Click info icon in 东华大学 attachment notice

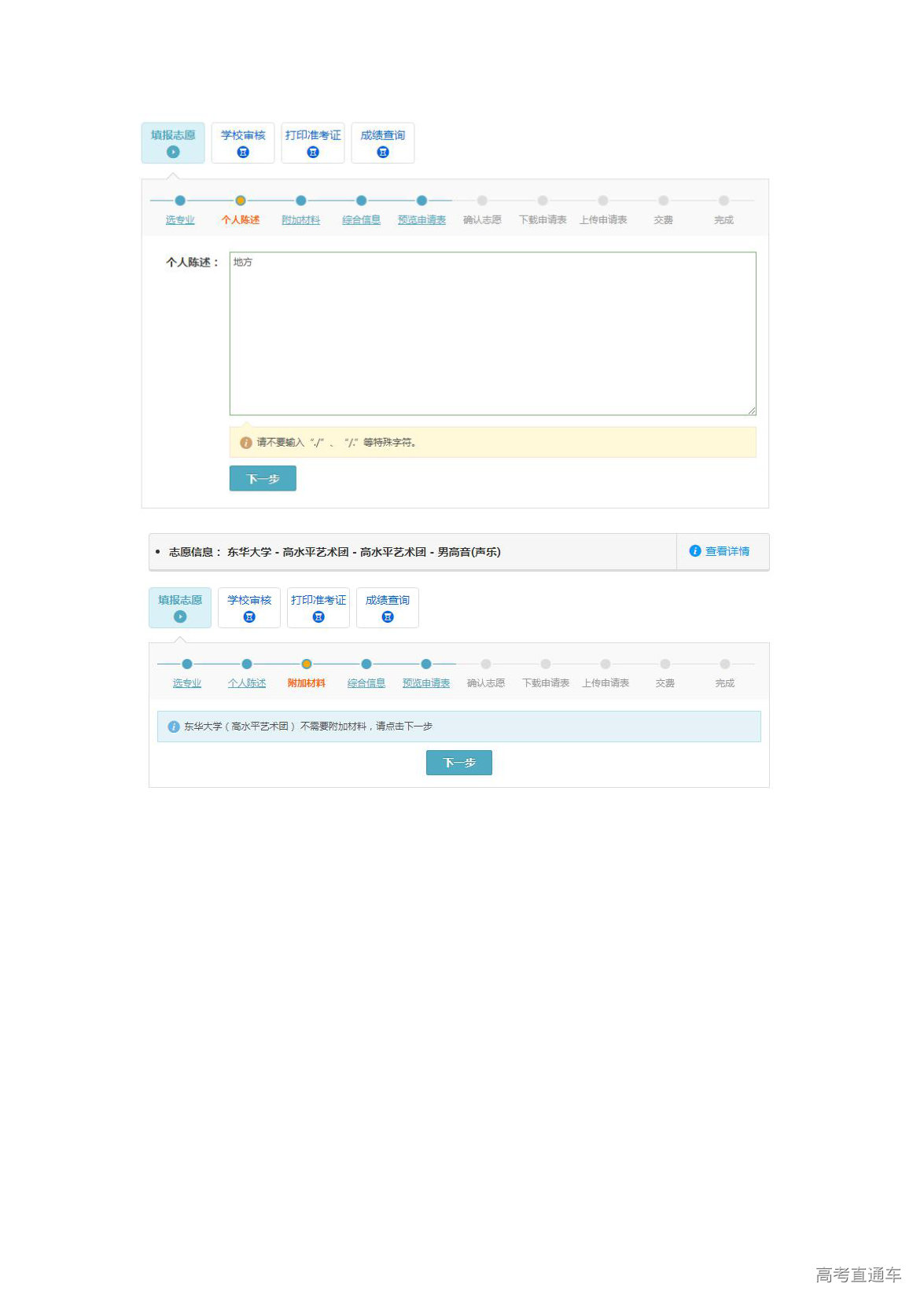pos(174,727)
